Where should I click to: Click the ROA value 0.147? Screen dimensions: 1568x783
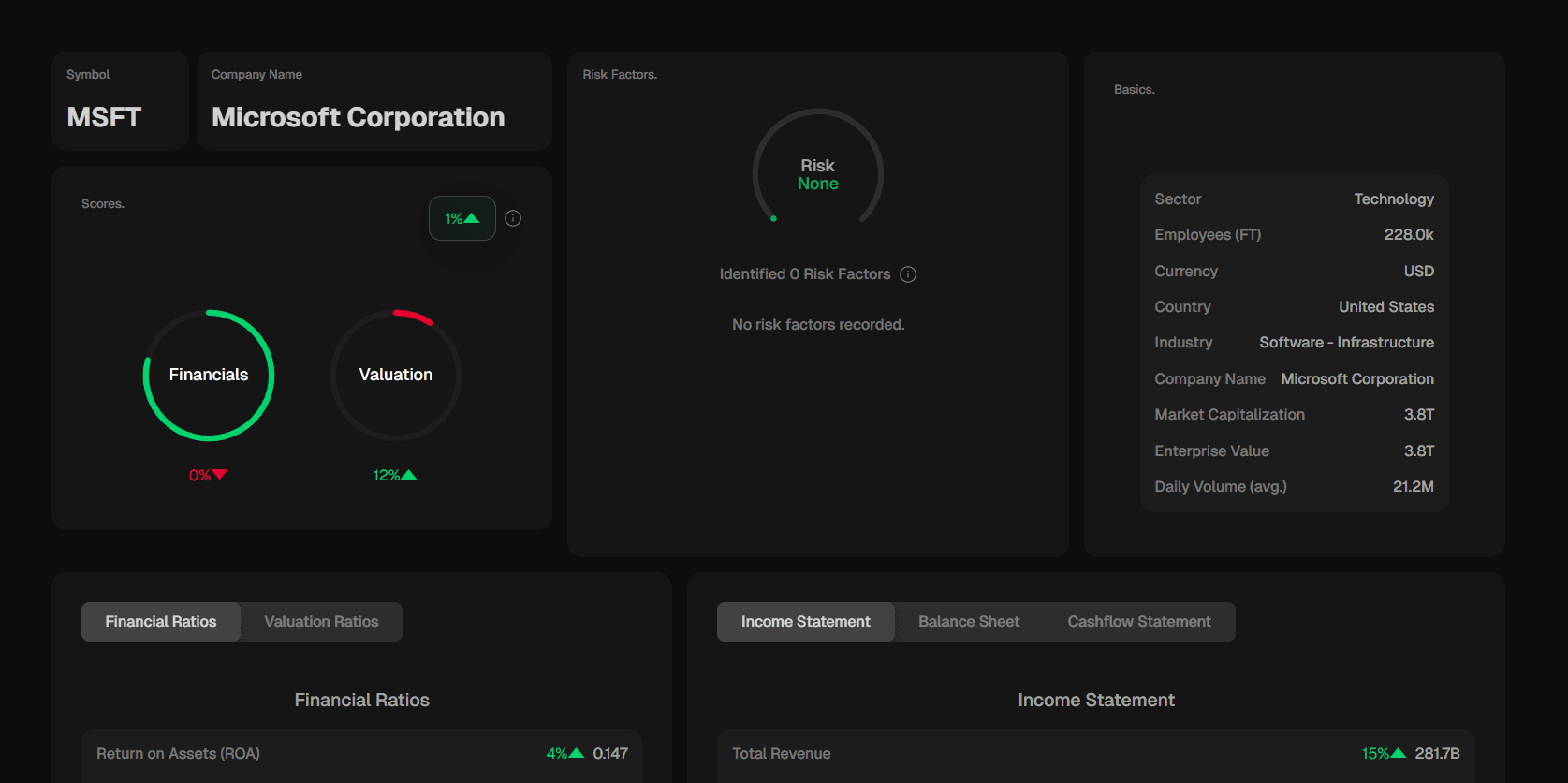click(x=610, y=754)
